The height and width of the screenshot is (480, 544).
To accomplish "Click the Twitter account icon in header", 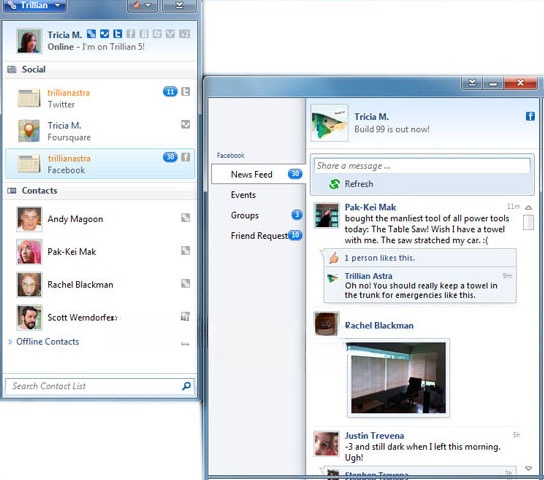I will point(118,34).
